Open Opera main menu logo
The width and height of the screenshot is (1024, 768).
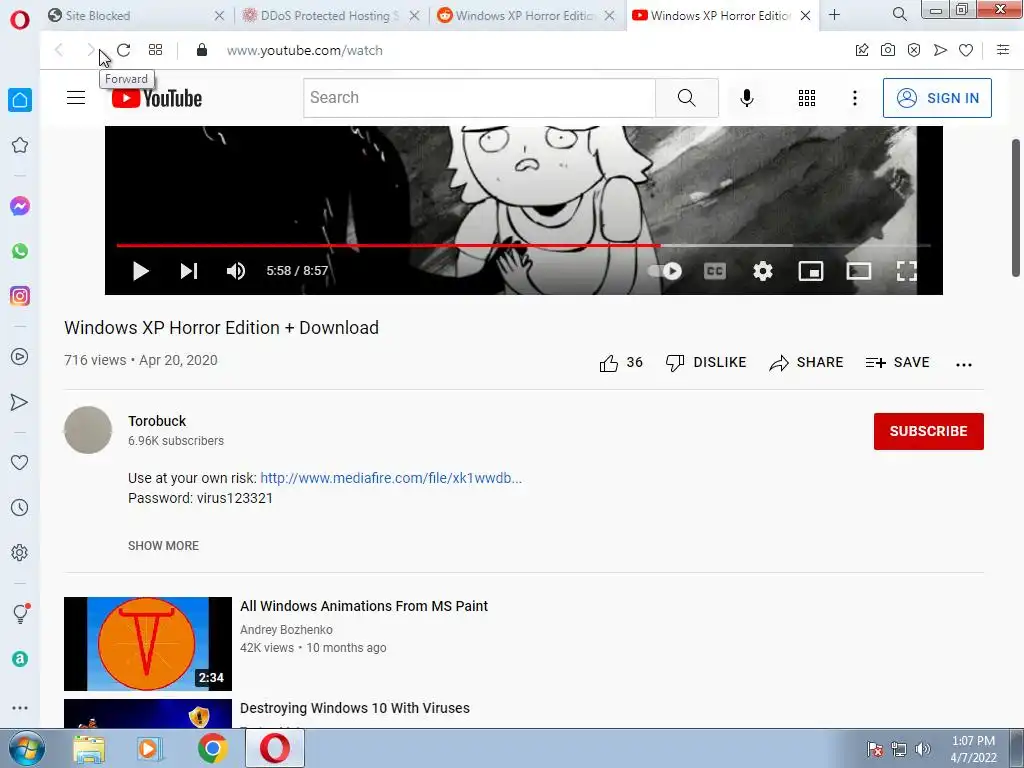point(20,19)
